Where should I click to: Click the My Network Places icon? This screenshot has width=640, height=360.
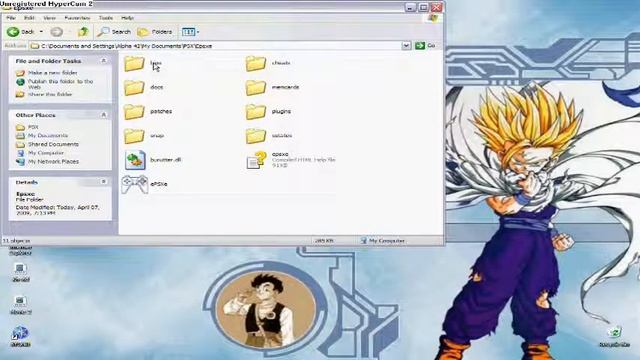[x=20, y=162]
